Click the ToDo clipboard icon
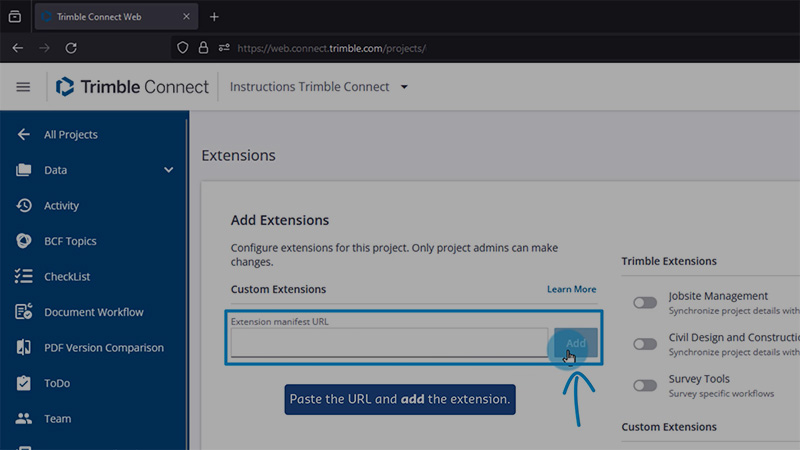This screenshot has height=450, width=800. 23,383
